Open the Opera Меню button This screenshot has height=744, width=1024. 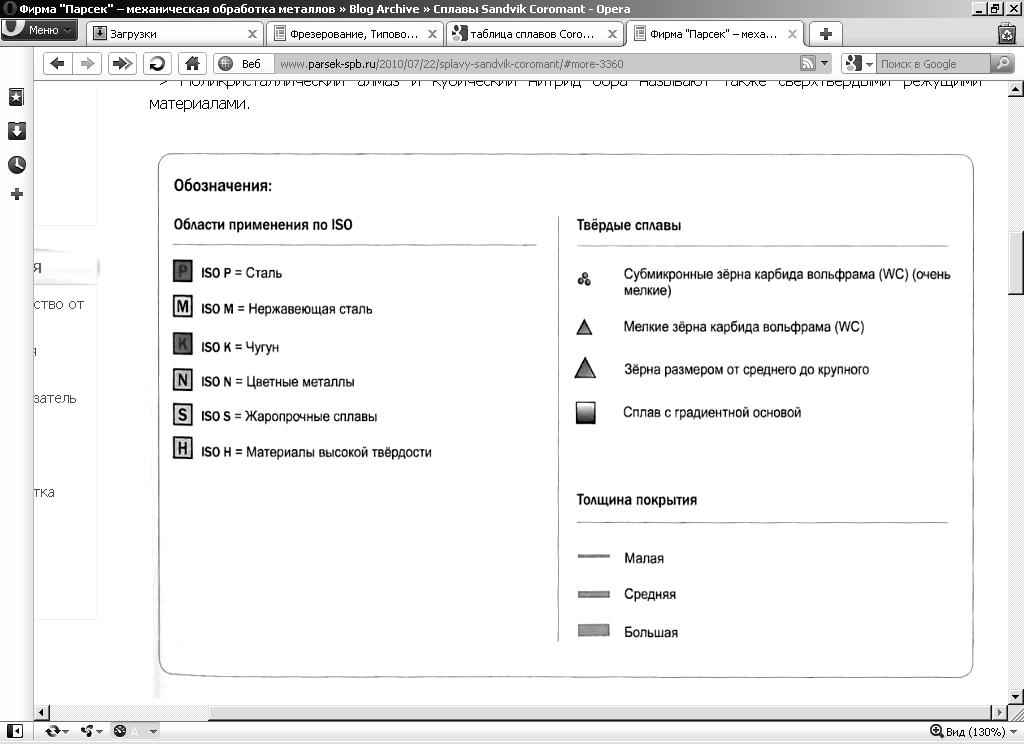pos(39,30)
